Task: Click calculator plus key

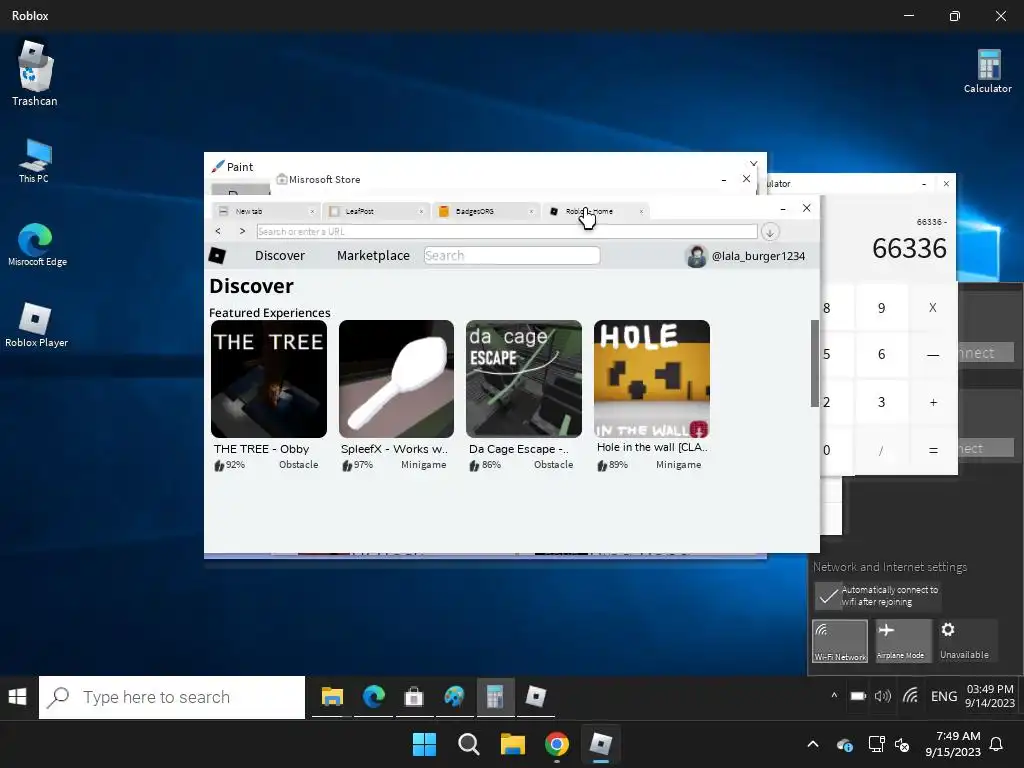Action: click(933, 402)
